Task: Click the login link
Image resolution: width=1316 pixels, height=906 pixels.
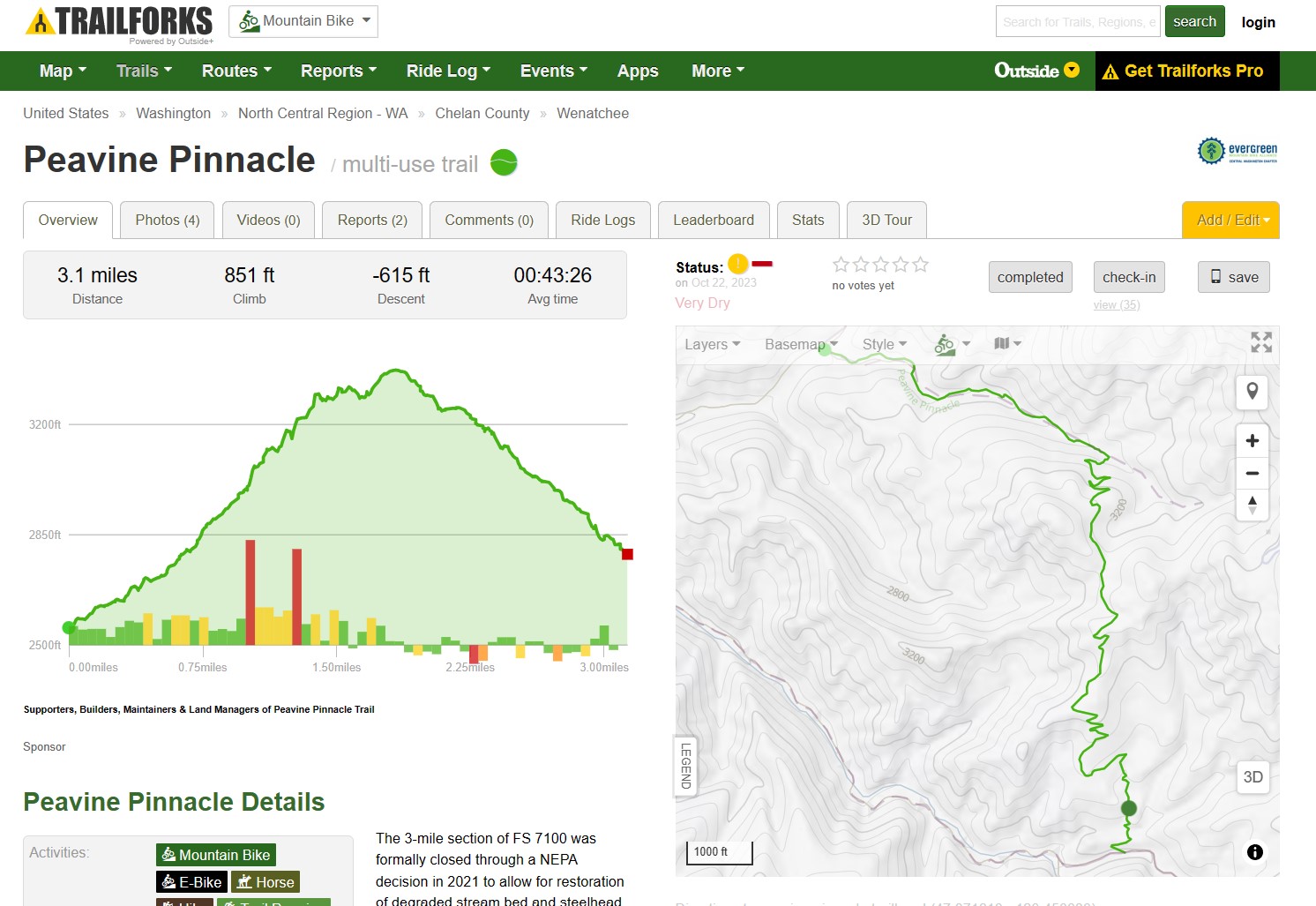Action: pyautogui.click(x=1258, y=22)
